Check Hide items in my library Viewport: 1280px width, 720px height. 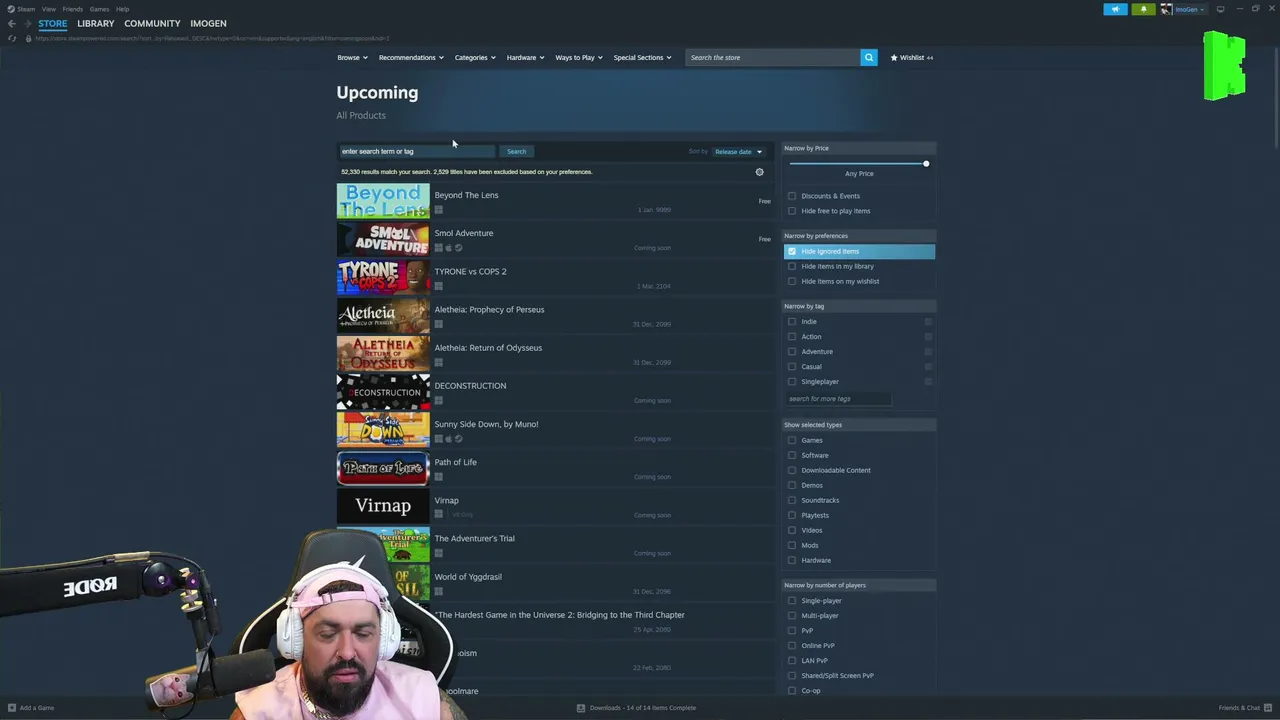792,266
